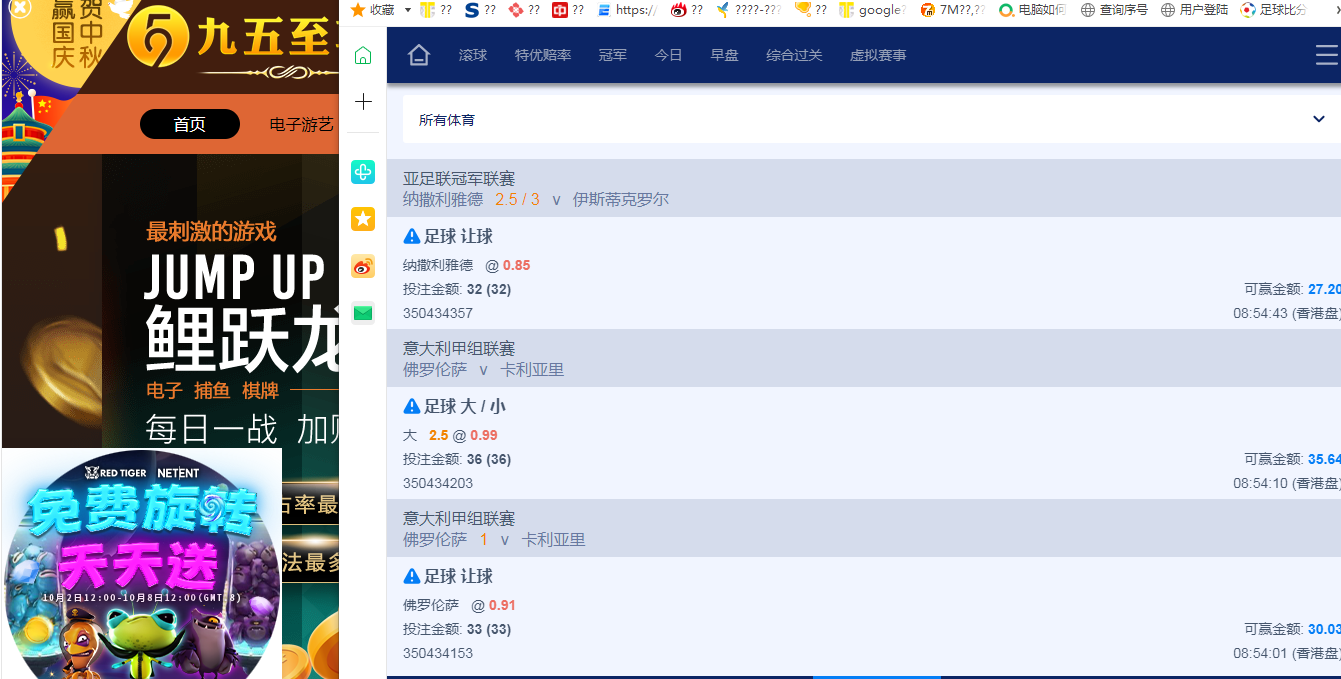Image resolution: width=1341 pixels, height=679 pixels.
Task: Click the green home icon in the browser sidebar
Action: click(363, 56)
